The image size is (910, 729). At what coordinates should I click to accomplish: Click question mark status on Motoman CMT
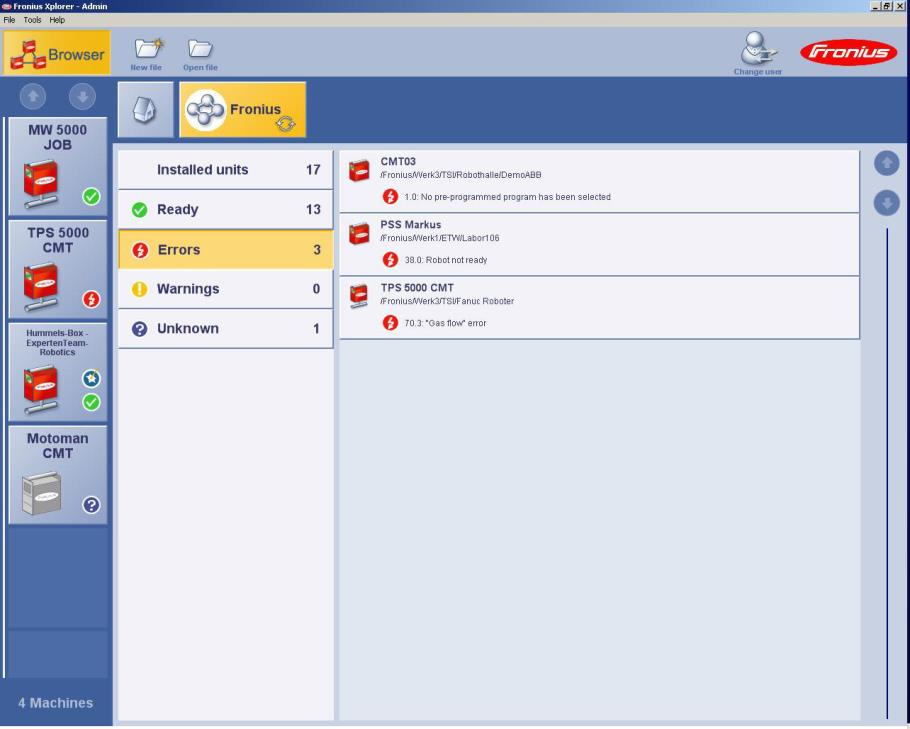tap(91, 504)
